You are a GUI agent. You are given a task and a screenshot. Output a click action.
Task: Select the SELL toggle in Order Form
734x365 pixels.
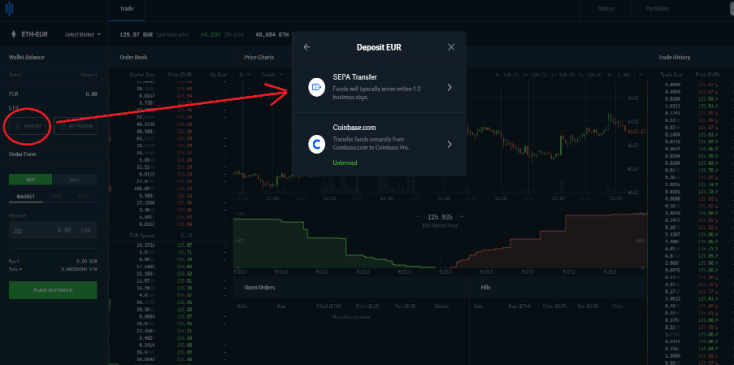click(x=75, y=180)
